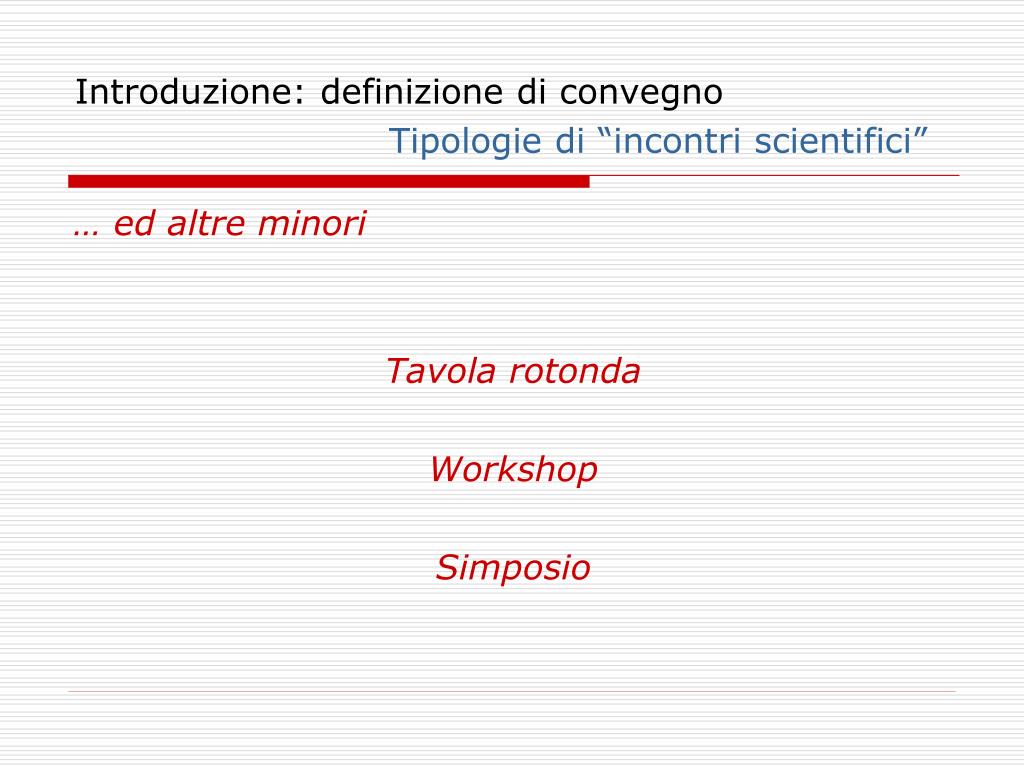The width and height of the screenshot is (1024, 768).
Task: Click the blue word "di" in the subtitle
Action: (x=569, y=141)
